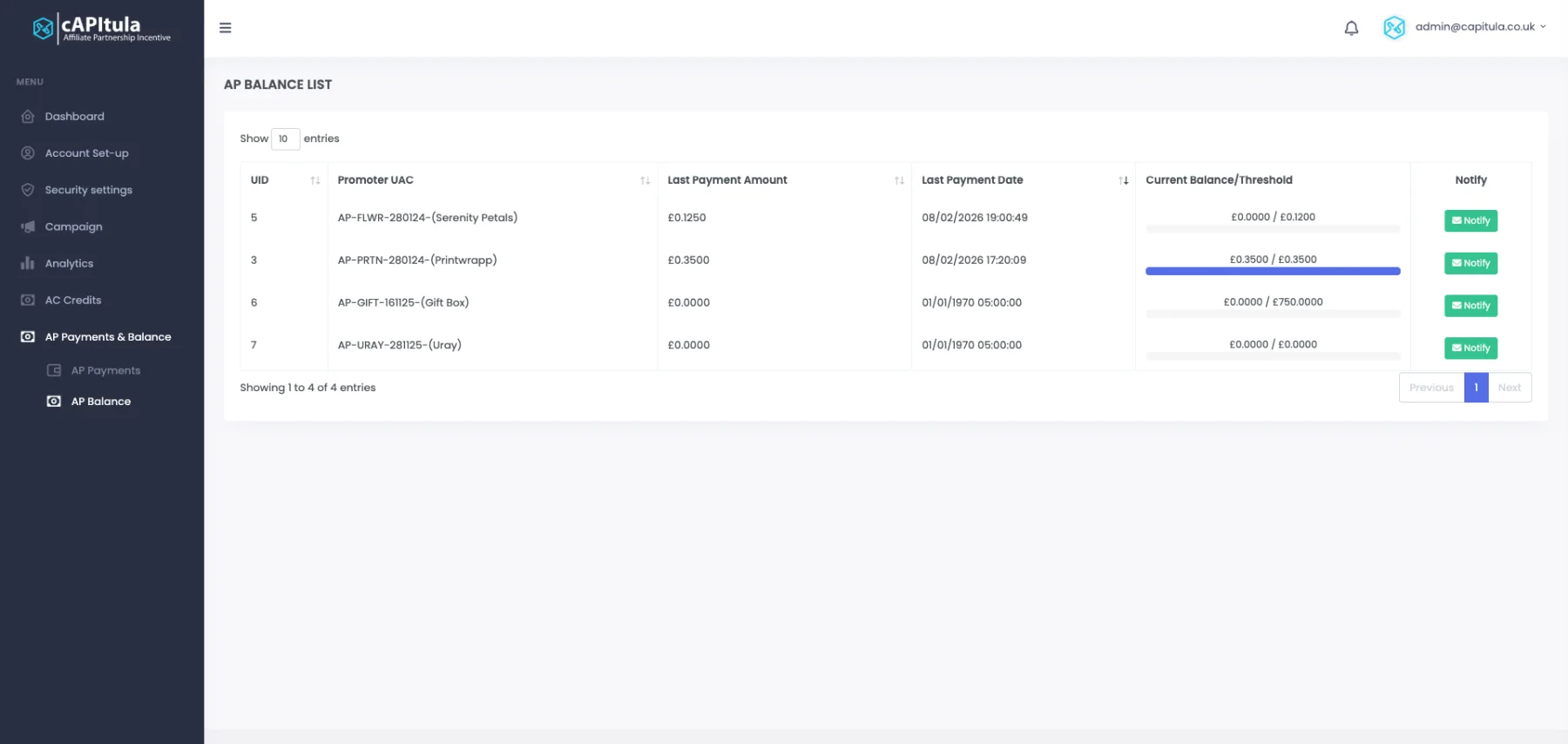Sort by Last Payment Date arrows
Screen dimensions: 1568x744
(1124, 180)
